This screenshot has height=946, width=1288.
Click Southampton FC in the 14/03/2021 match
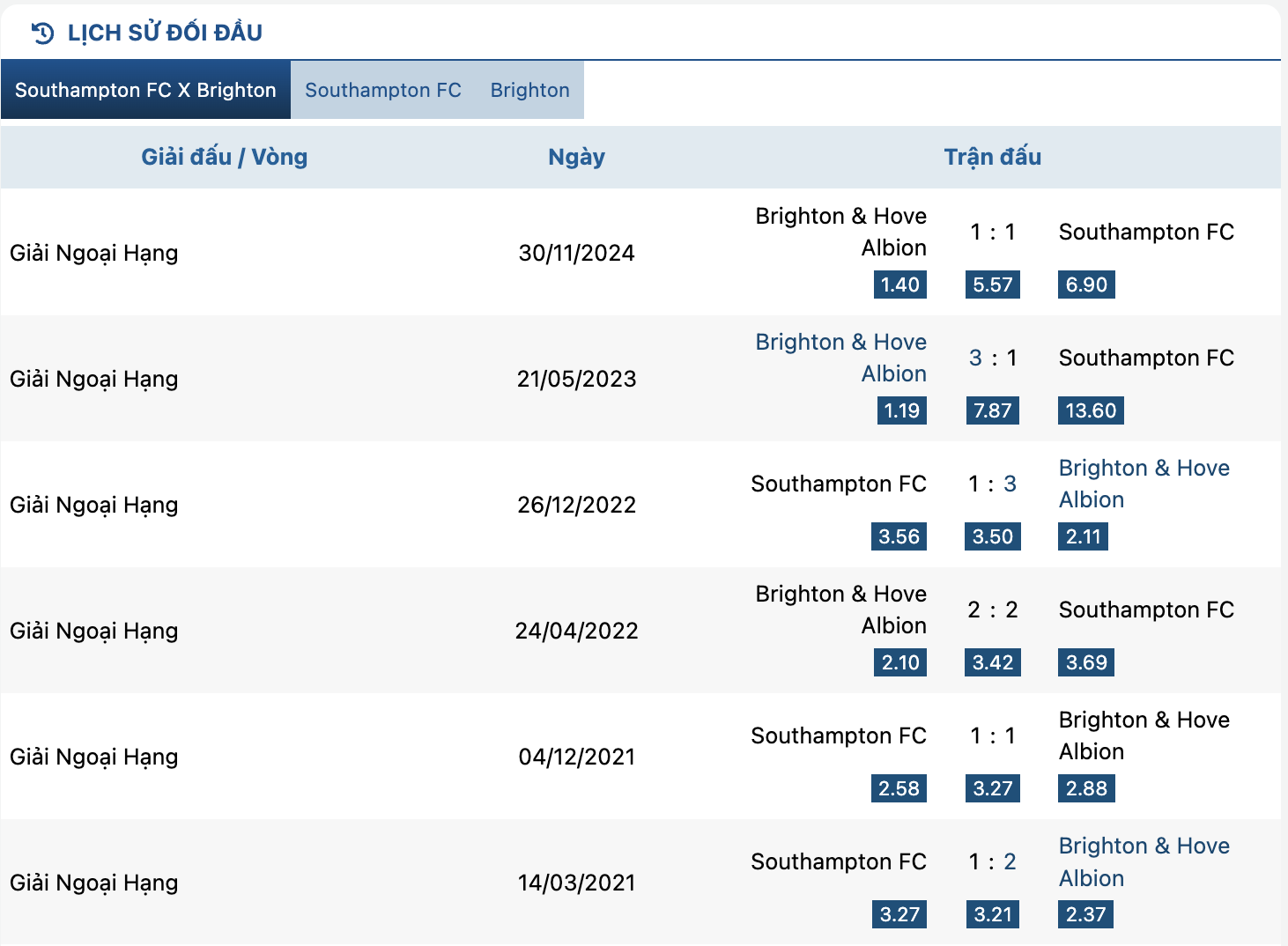839,861
